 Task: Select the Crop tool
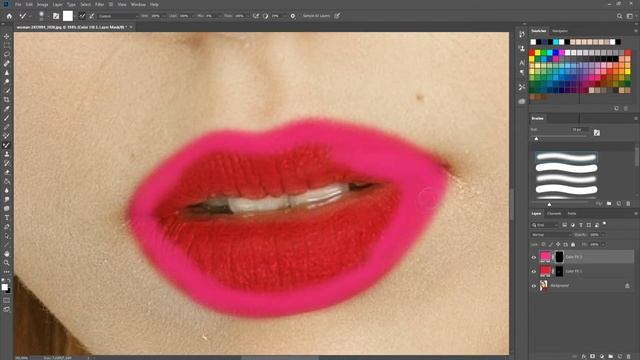pos(7,100)
